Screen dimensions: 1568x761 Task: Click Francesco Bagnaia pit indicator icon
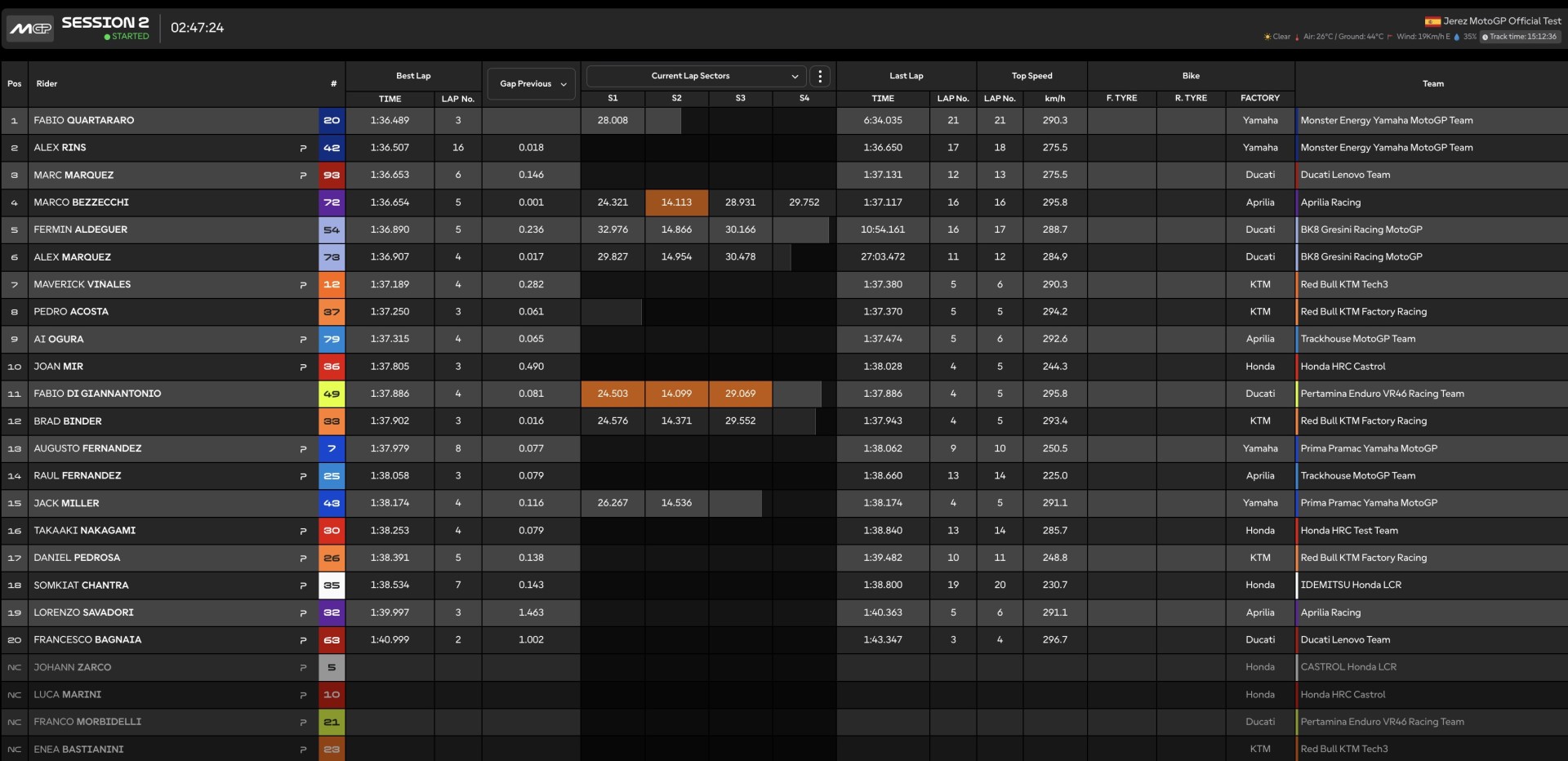click(x=303, y=640)
